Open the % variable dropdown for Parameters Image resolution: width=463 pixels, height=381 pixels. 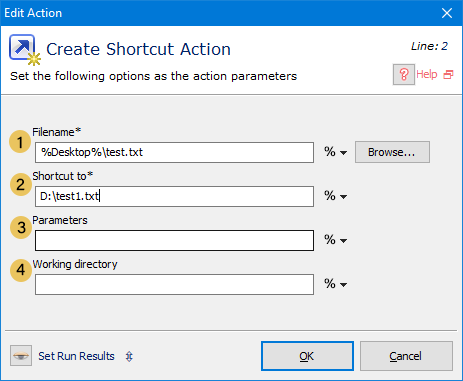tap(335, 240)
